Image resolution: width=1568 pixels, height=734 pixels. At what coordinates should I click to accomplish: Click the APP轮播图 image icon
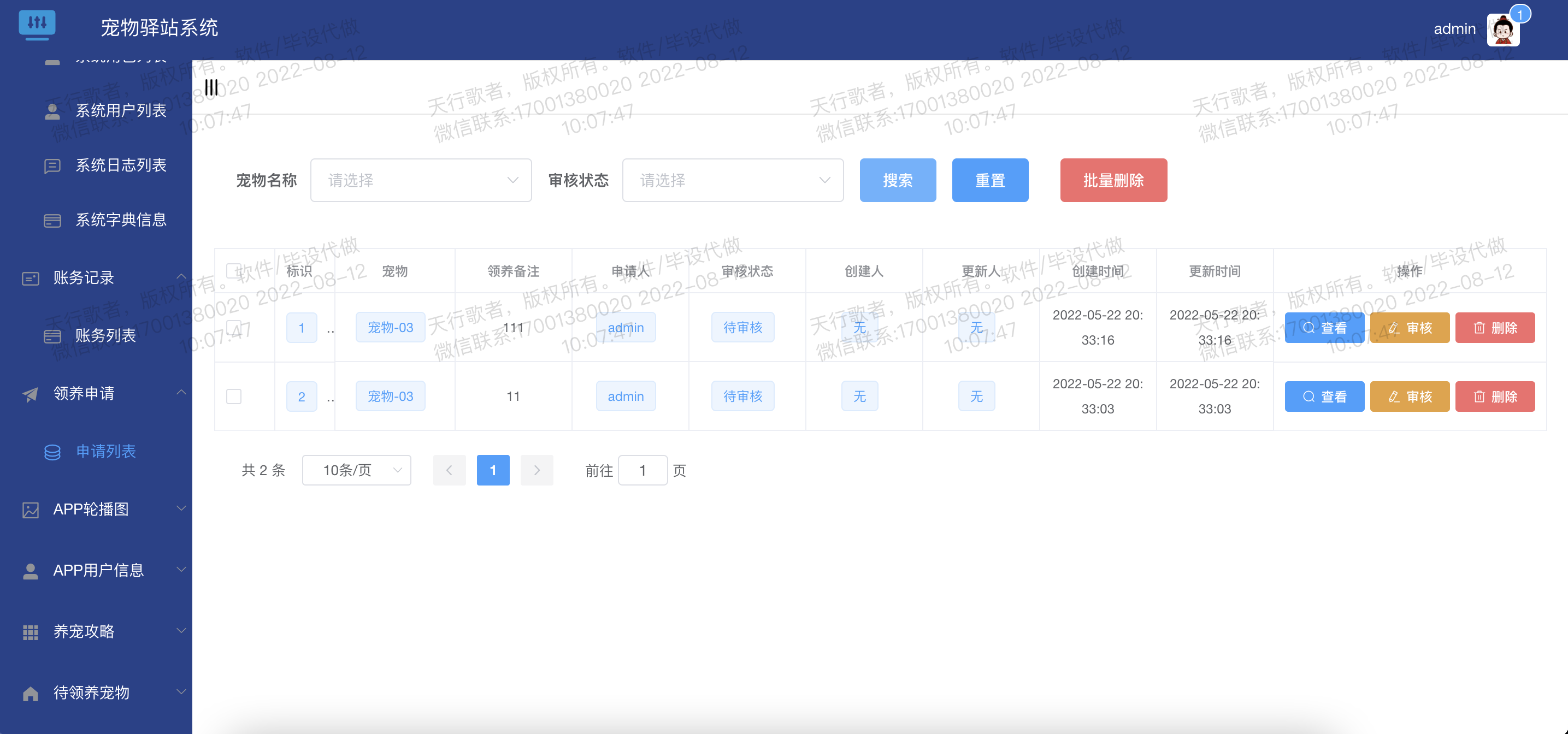(x=31, y=510)
